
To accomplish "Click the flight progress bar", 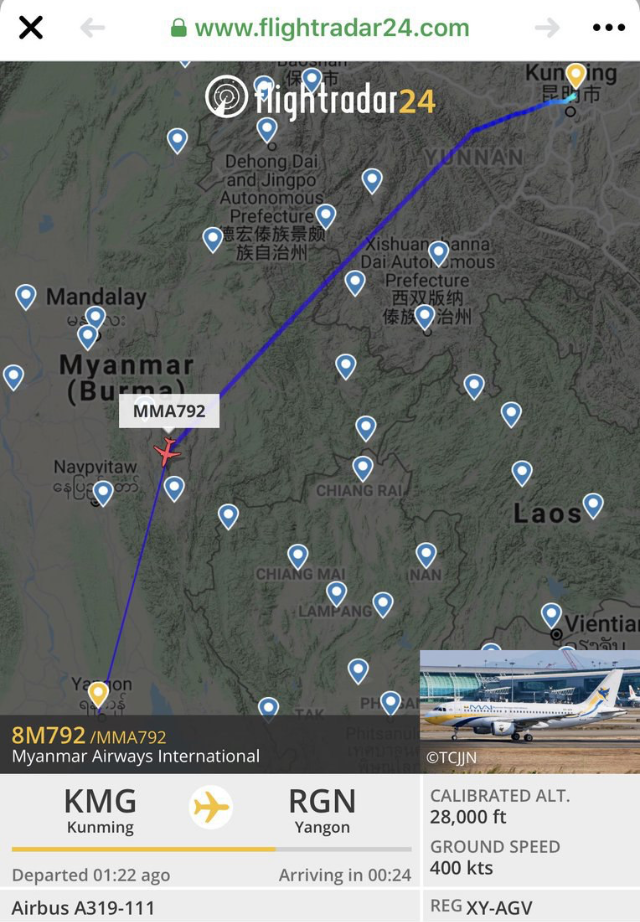I will click(211, 849).
